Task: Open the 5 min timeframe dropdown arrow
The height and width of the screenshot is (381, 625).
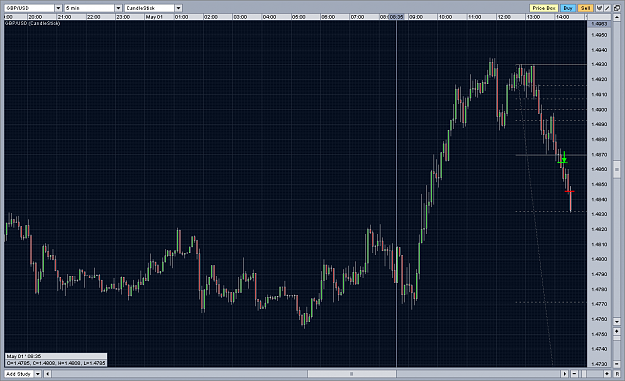Action: tap(118, 8)
